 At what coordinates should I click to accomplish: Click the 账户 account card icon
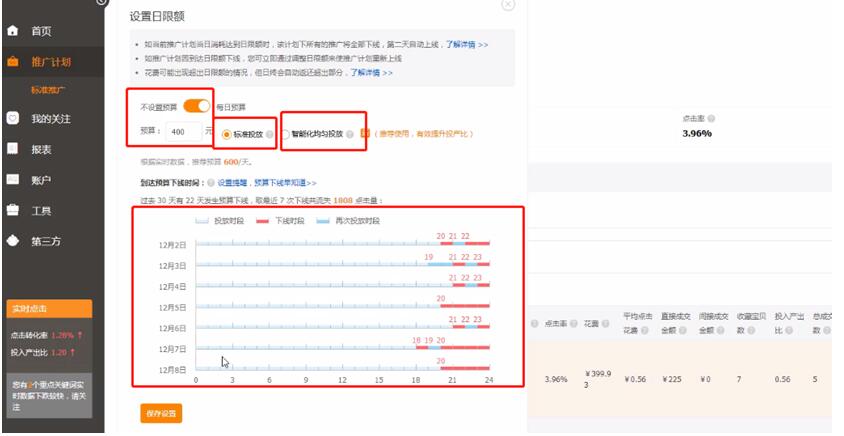(x=12, y=180)
